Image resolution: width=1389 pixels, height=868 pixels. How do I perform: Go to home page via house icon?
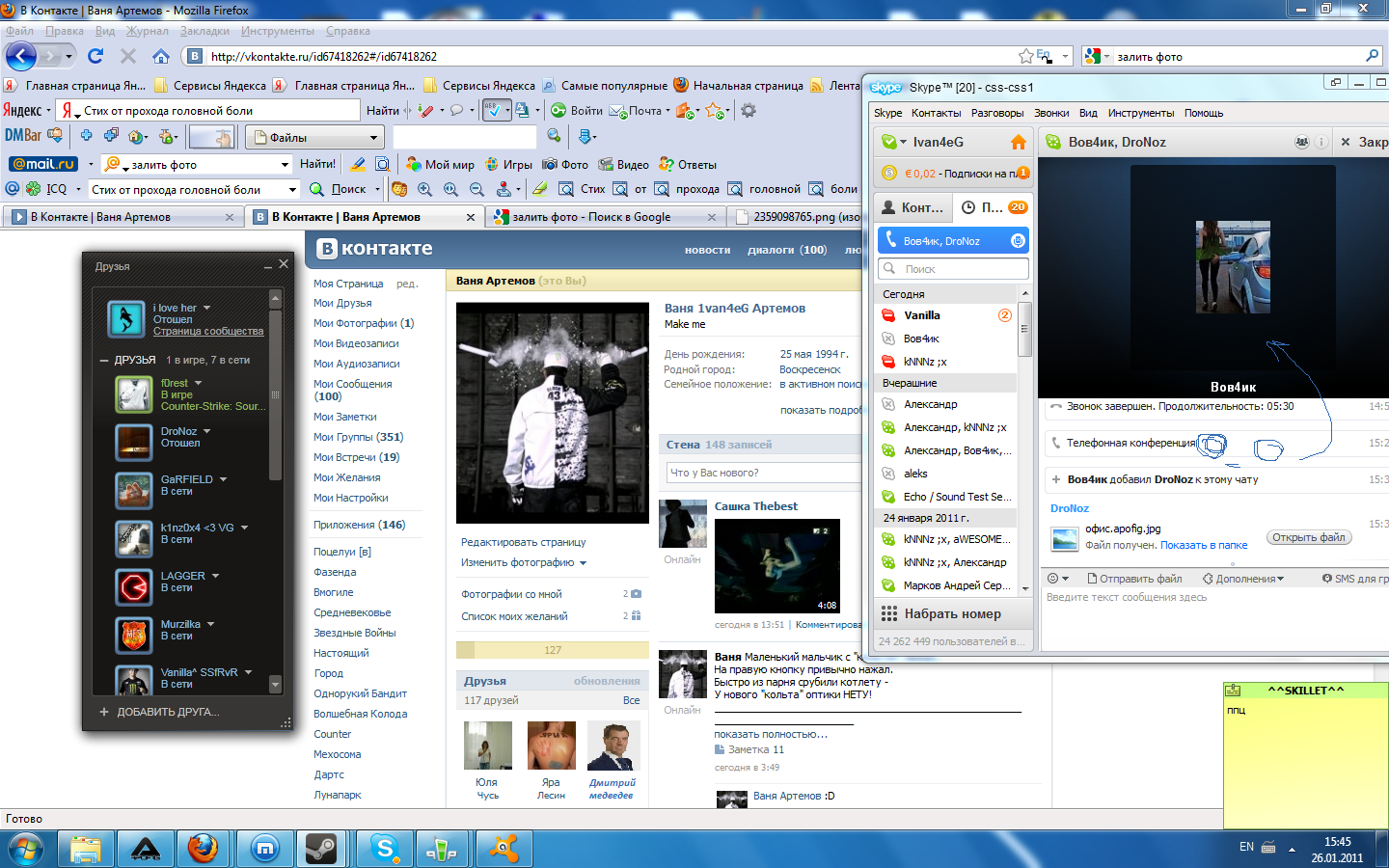(161, 56)
